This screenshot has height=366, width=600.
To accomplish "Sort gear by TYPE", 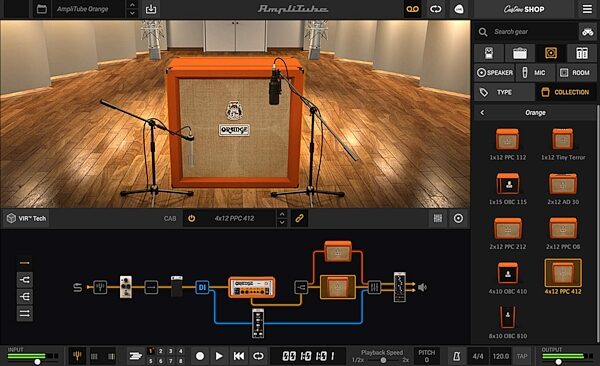I will 504,92.
